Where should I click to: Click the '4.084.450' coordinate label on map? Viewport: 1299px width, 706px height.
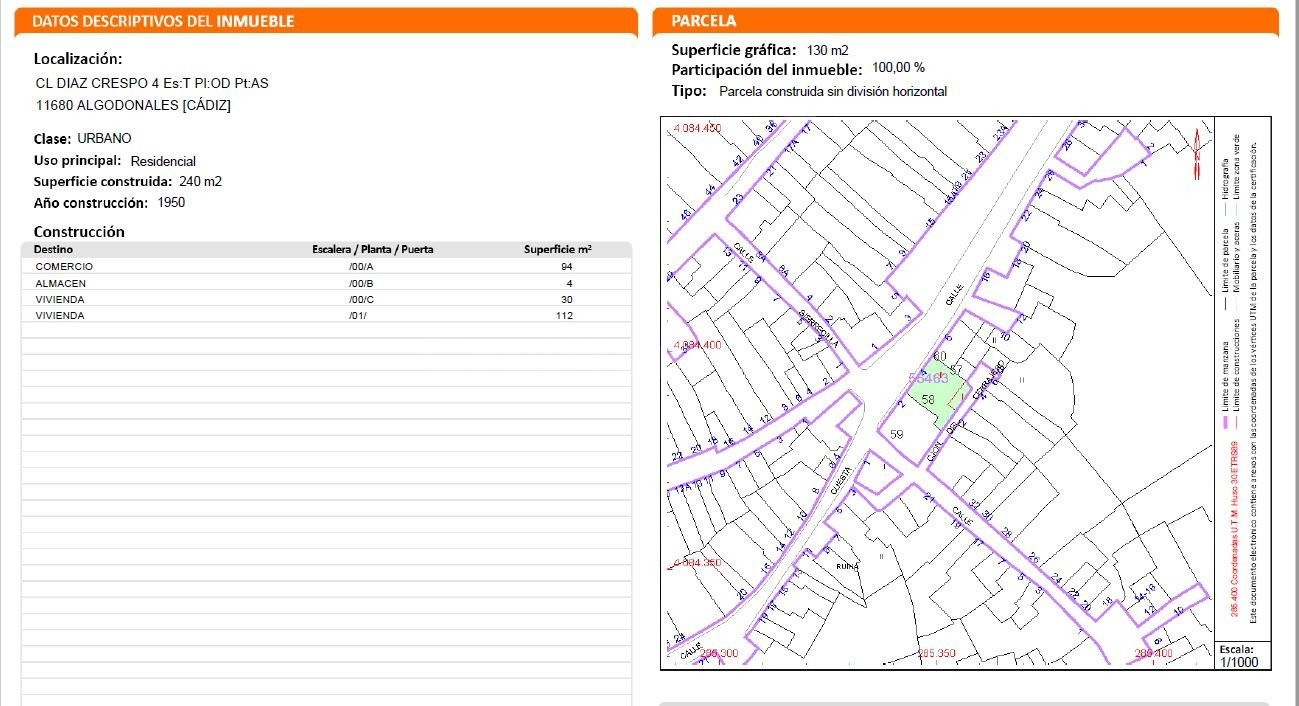[x=696, y=128]
